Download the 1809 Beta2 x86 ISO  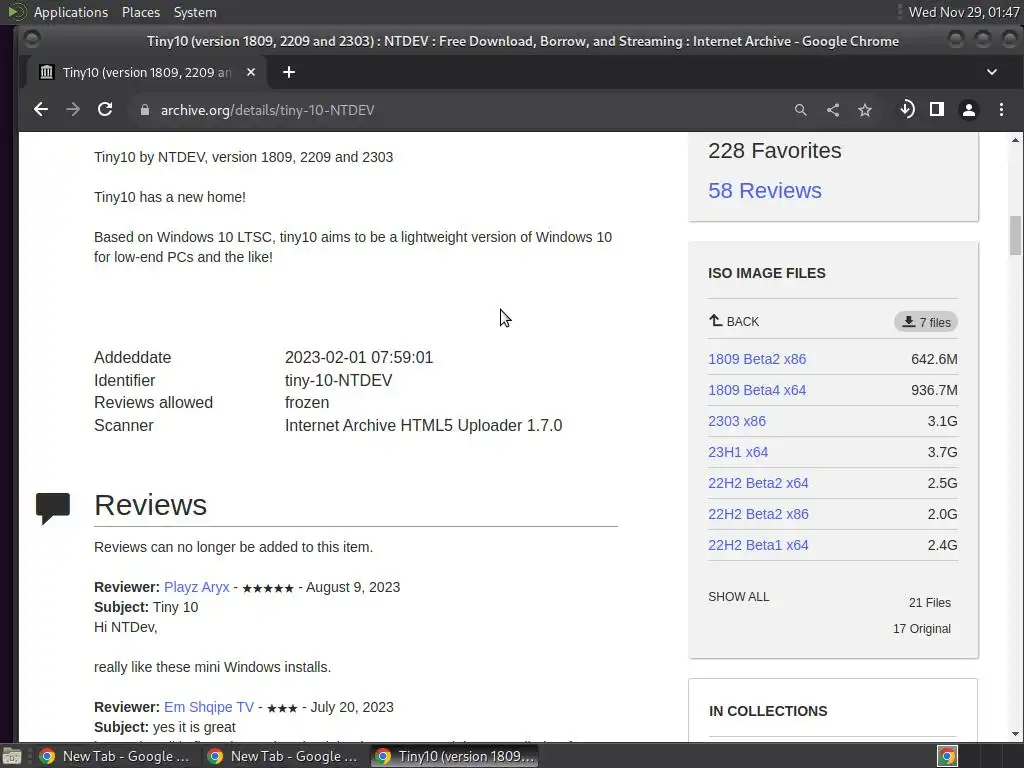[757, 359]
